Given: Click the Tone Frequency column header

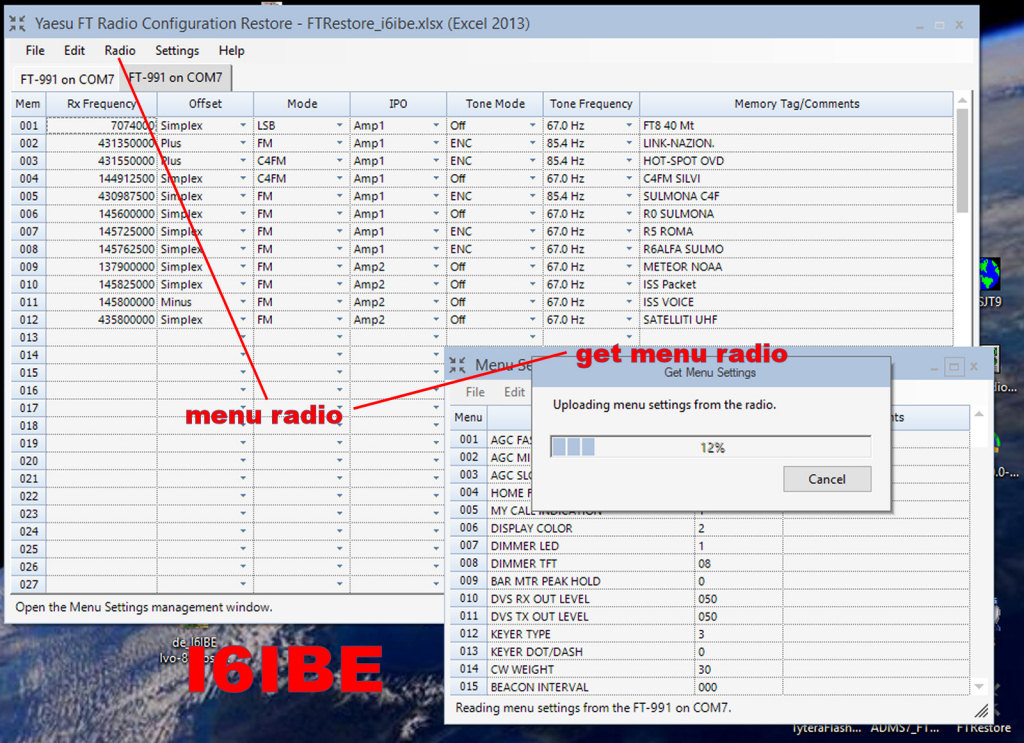Looking at the screenshot, I should [x=591, y=104].
